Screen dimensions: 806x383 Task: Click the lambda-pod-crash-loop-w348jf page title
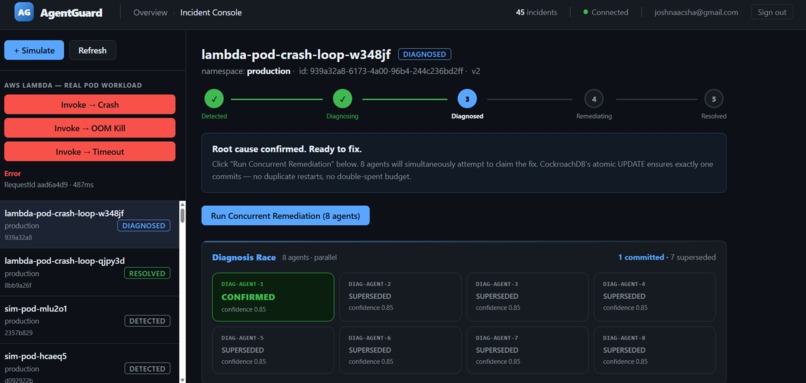coord(296,54)
